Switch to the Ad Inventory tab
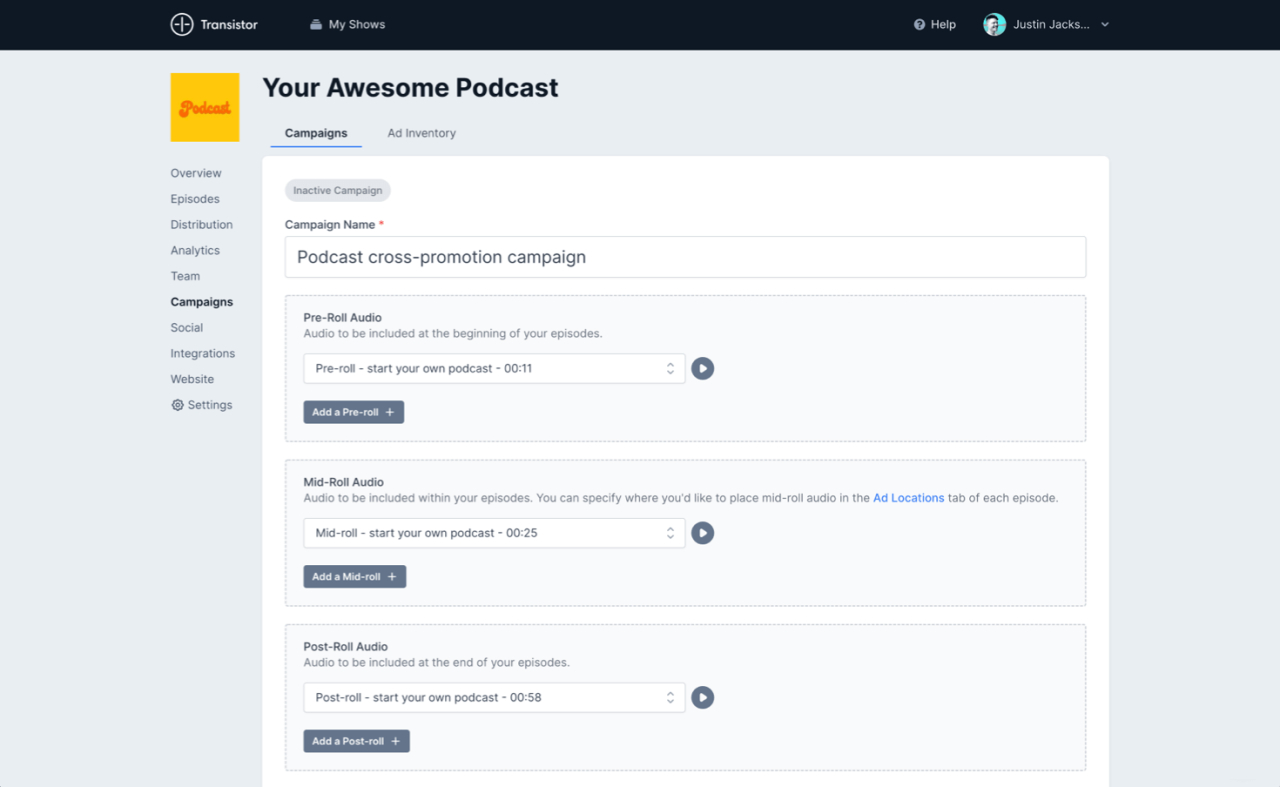This screenshot has width=1280, height=787. coord(421,132)
